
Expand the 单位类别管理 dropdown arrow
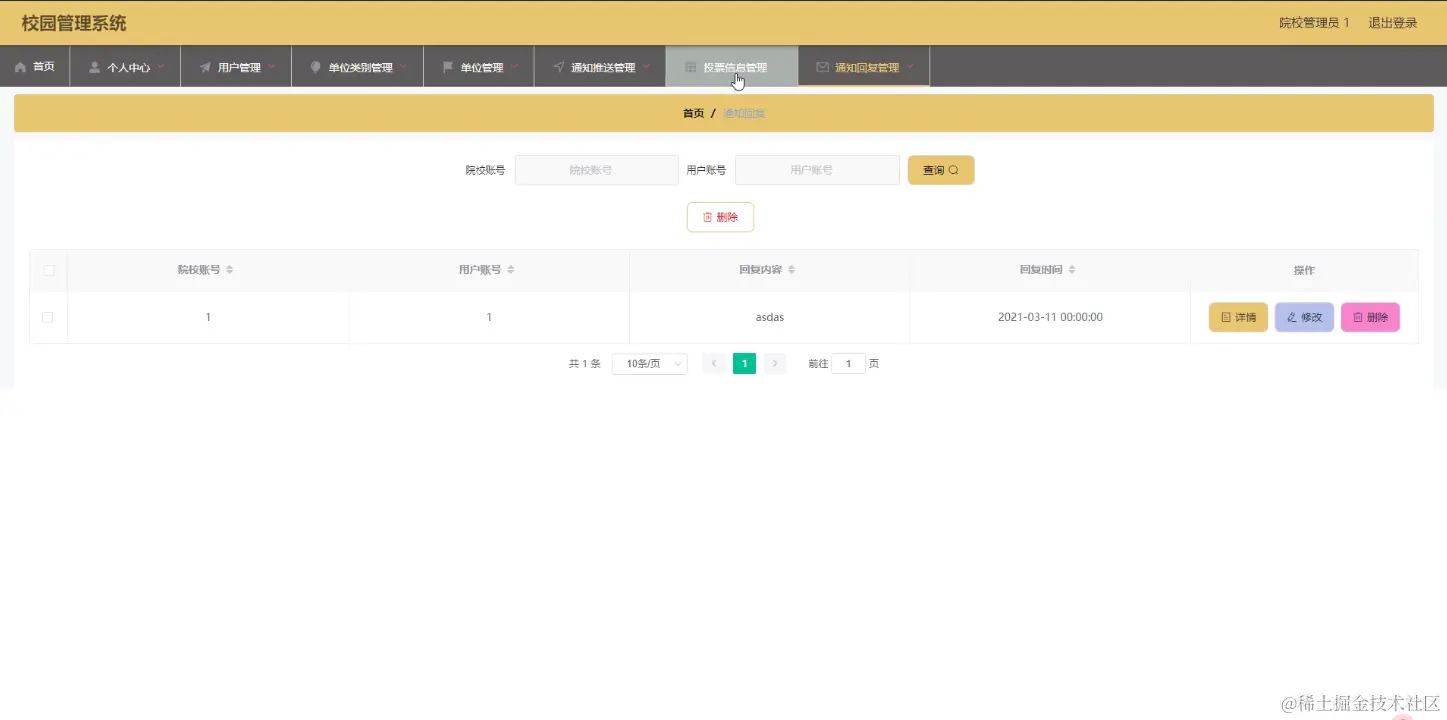click(403, 67)
